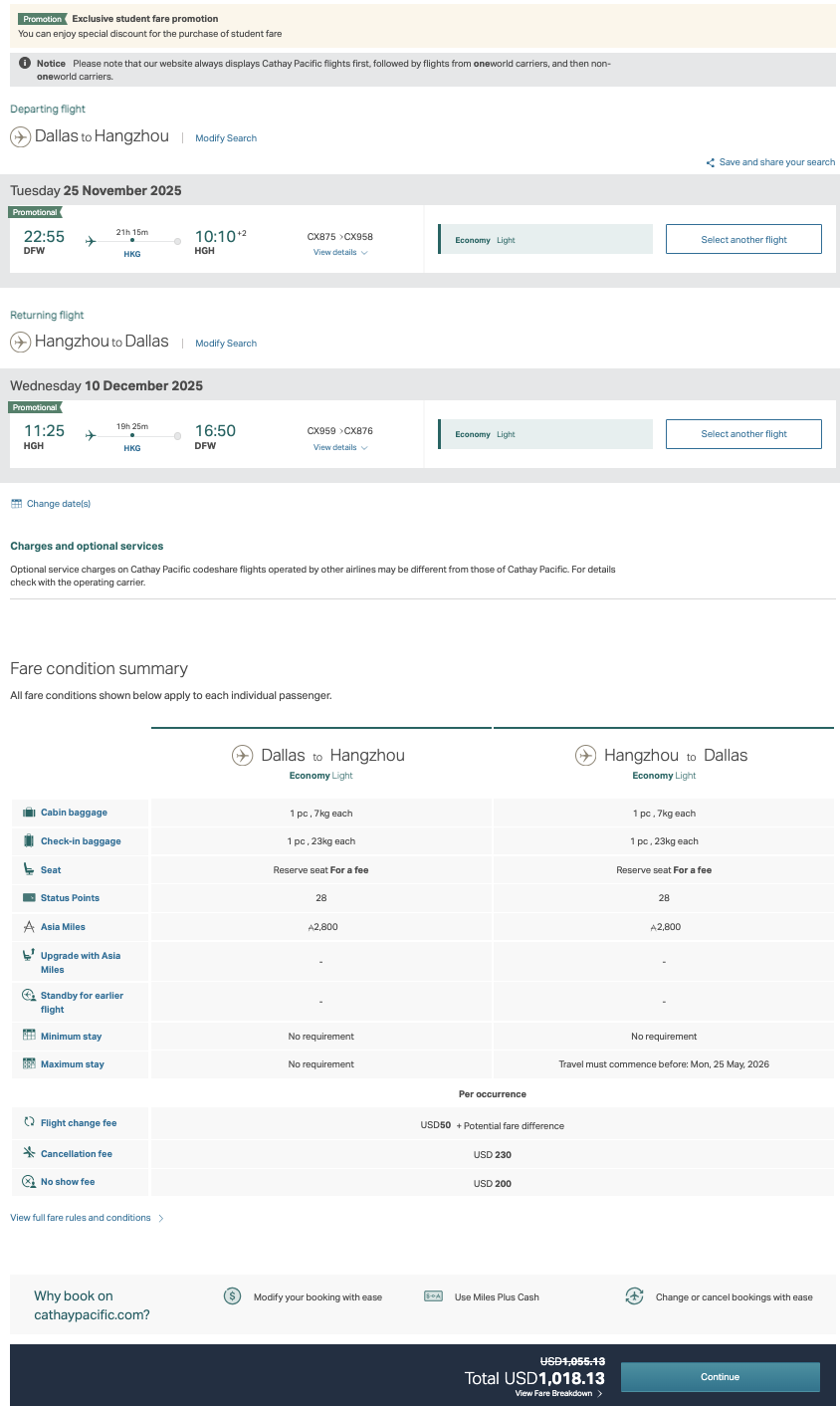Modify Search for Hangzhou to Dallas
Screen dimensions: 840x1406
226,344
